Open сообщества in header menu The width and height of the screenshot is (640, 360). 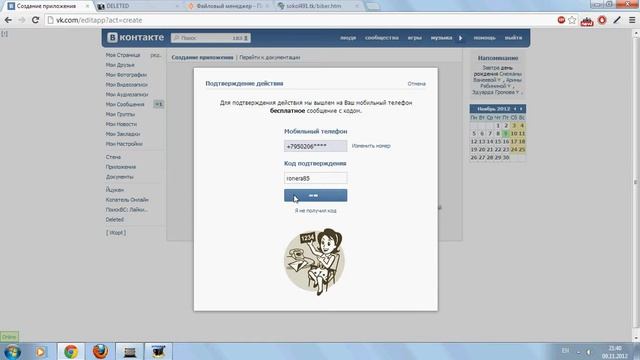pos(382,38)
